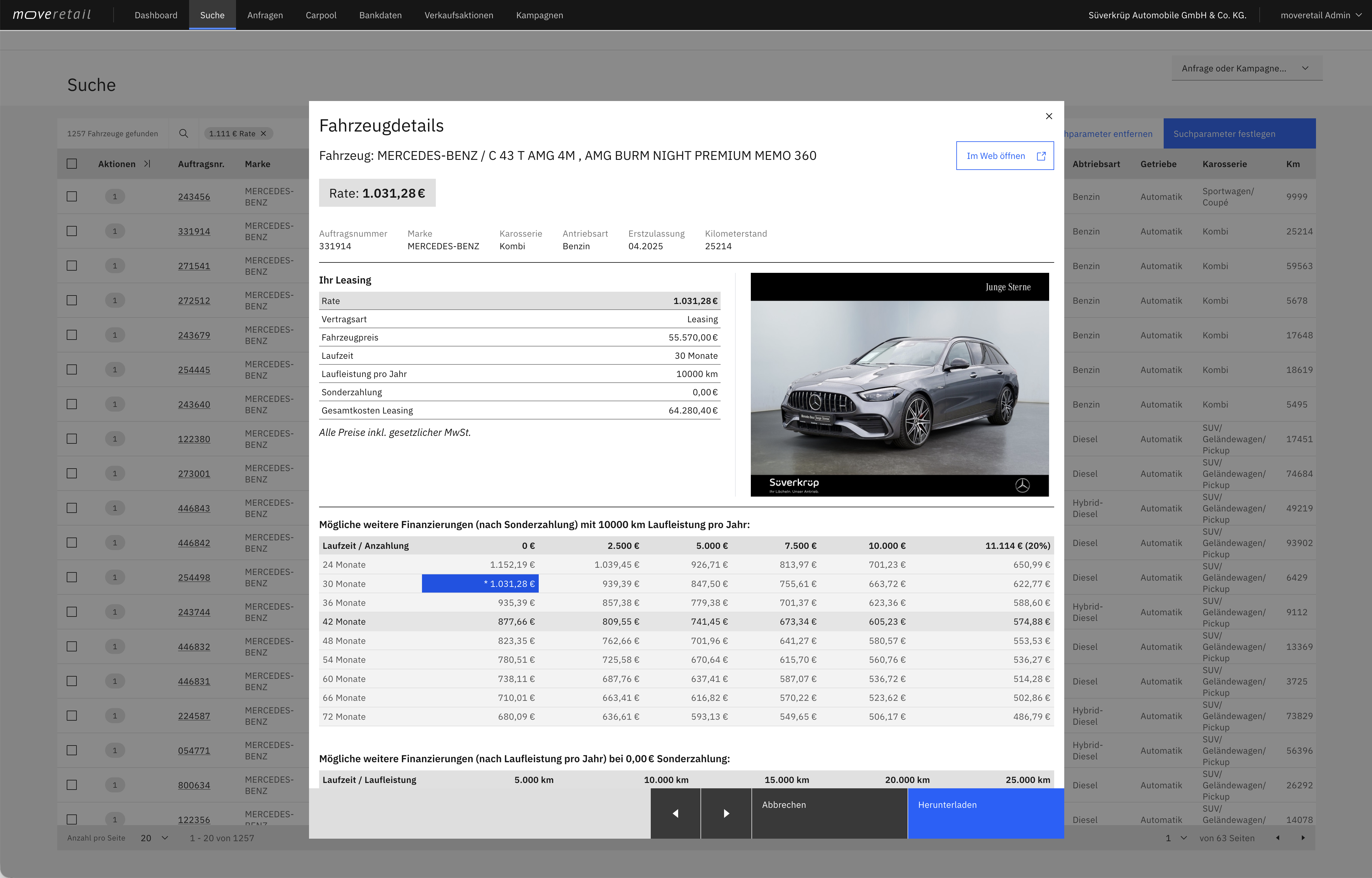
Task: Open moveretail Admin user menu
Action: click(x=1321, y=15)
